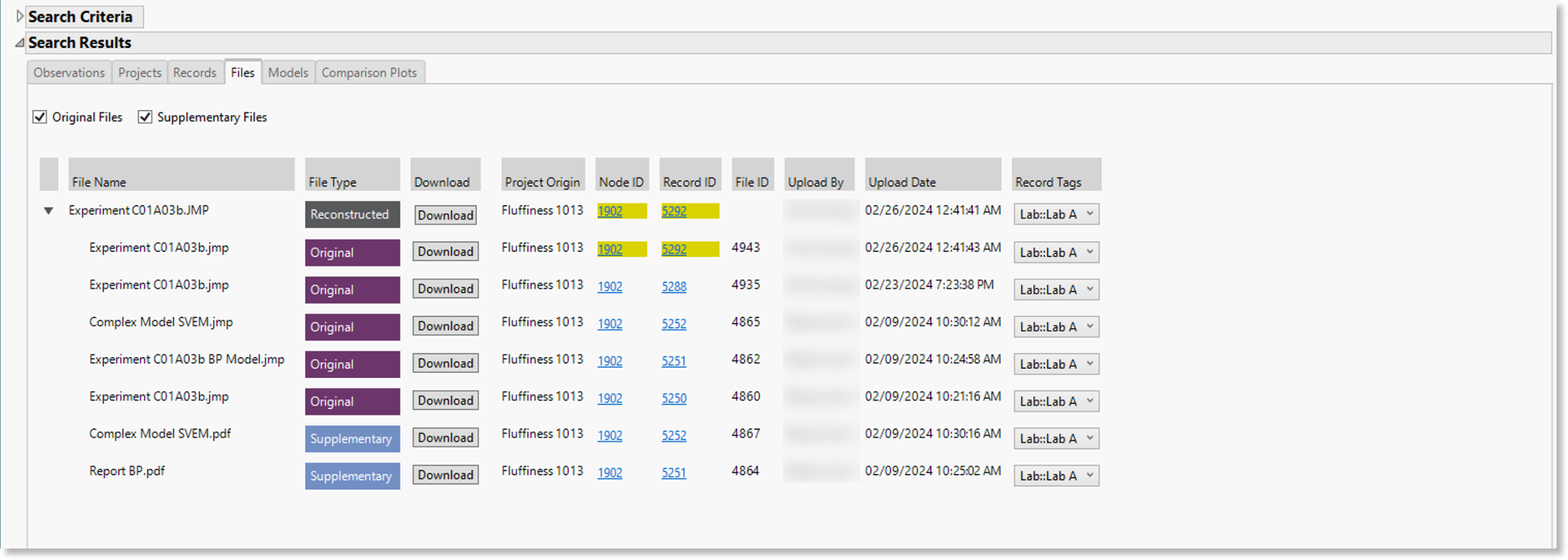Open Record Tags dropdown for file 4862
The width and height of the screenshot is (1568, 560).
tap(1056, 363)
